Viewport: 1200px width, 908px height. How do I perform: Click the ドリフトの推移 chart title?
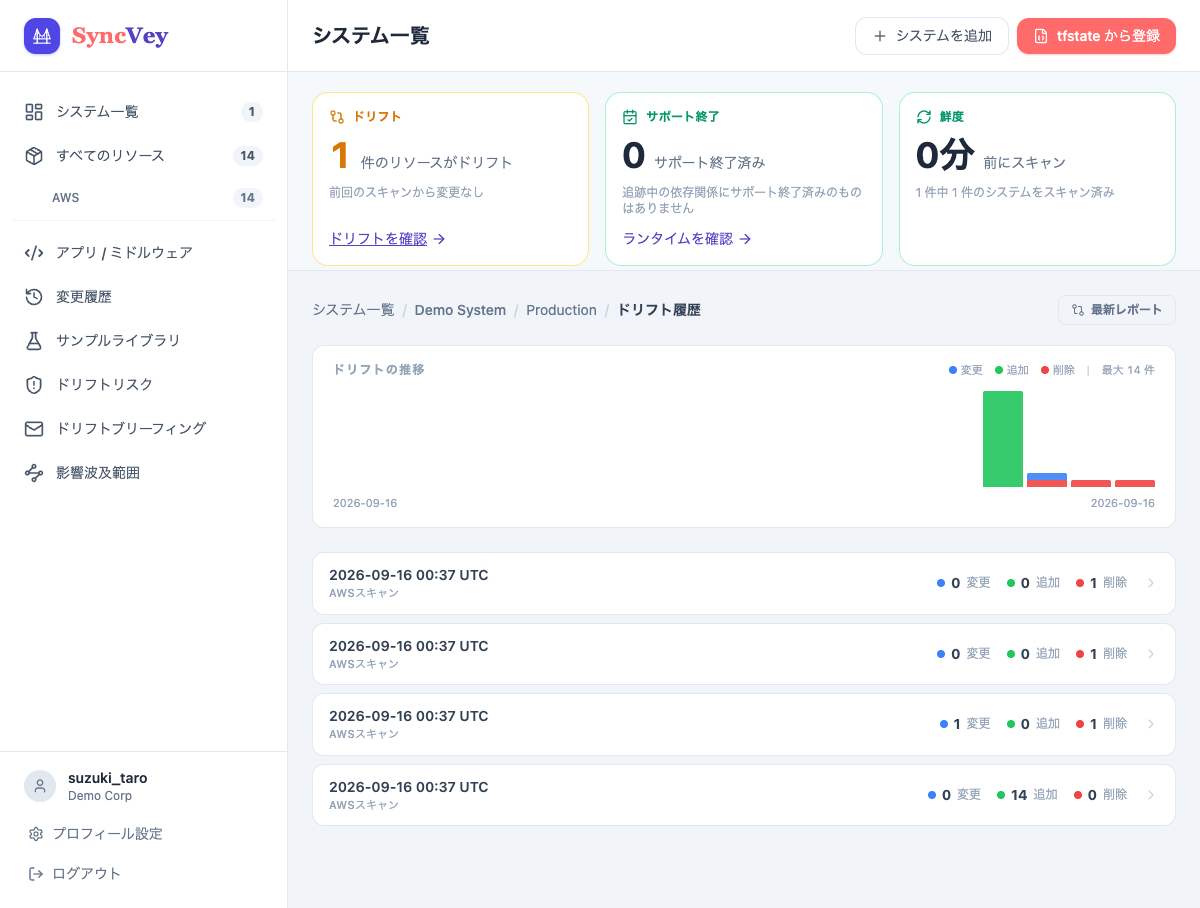(379, 369)
